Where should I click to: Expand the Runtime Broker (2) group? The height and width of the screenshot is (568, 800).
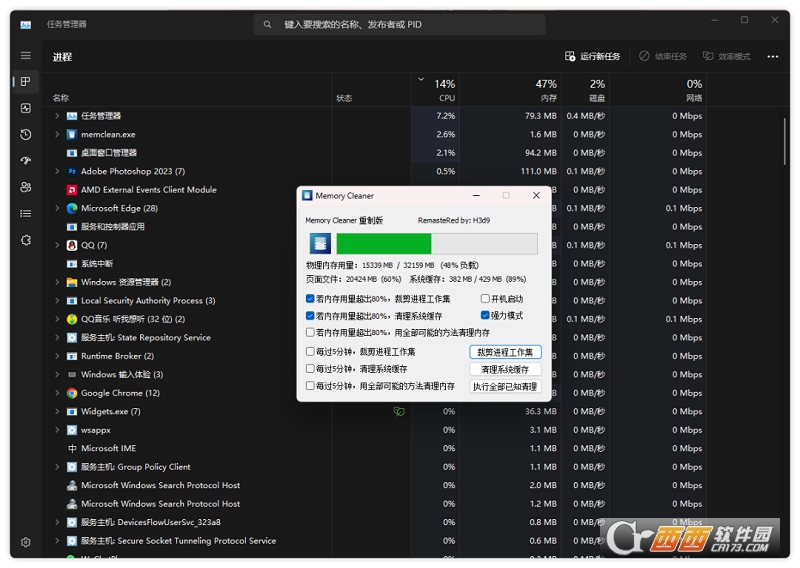[57, 356]
